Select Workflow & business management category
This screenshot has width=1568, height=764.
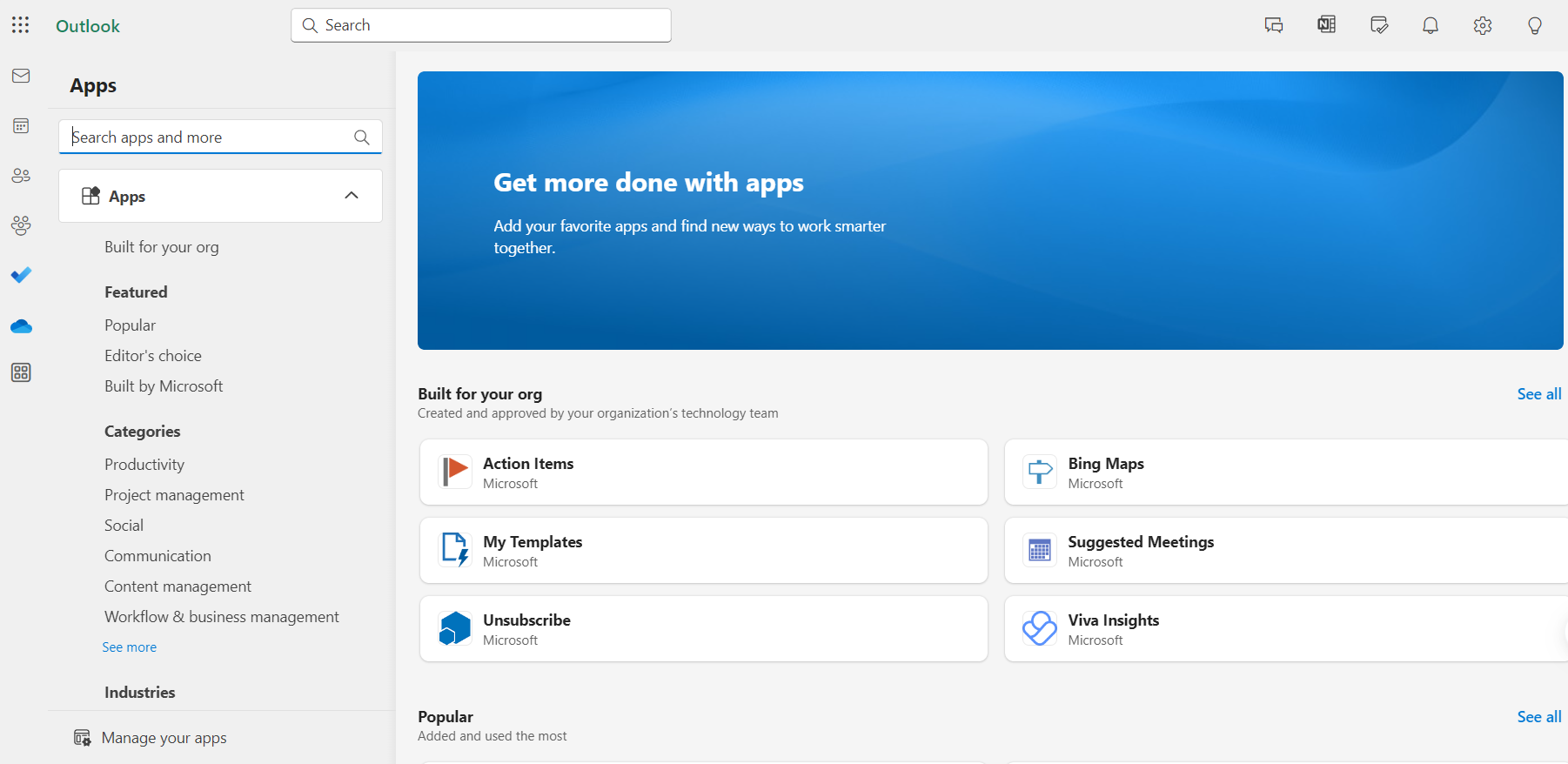(222, 617)
